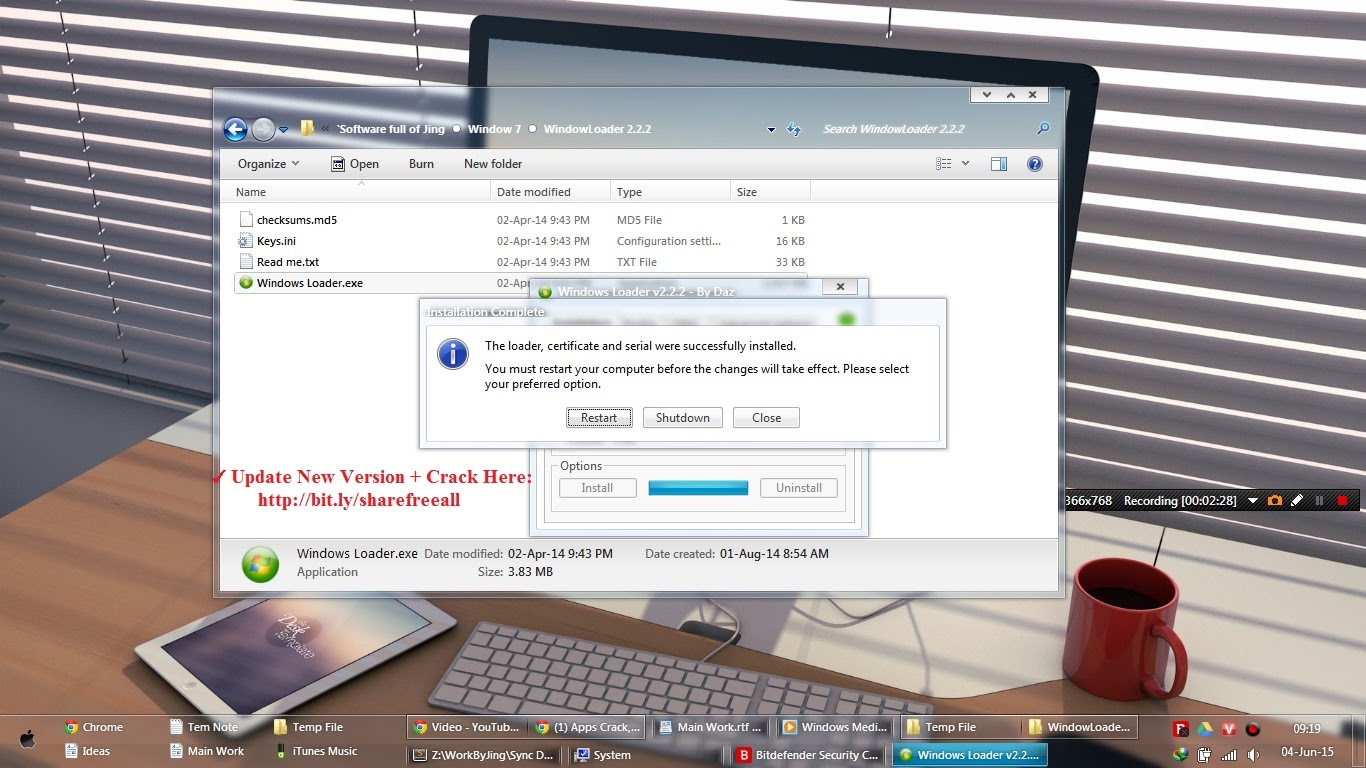Switch to the WindowLoader folder taskbar button
This screenshot has height=768, width=1366.
click(x=1080, y=727)
